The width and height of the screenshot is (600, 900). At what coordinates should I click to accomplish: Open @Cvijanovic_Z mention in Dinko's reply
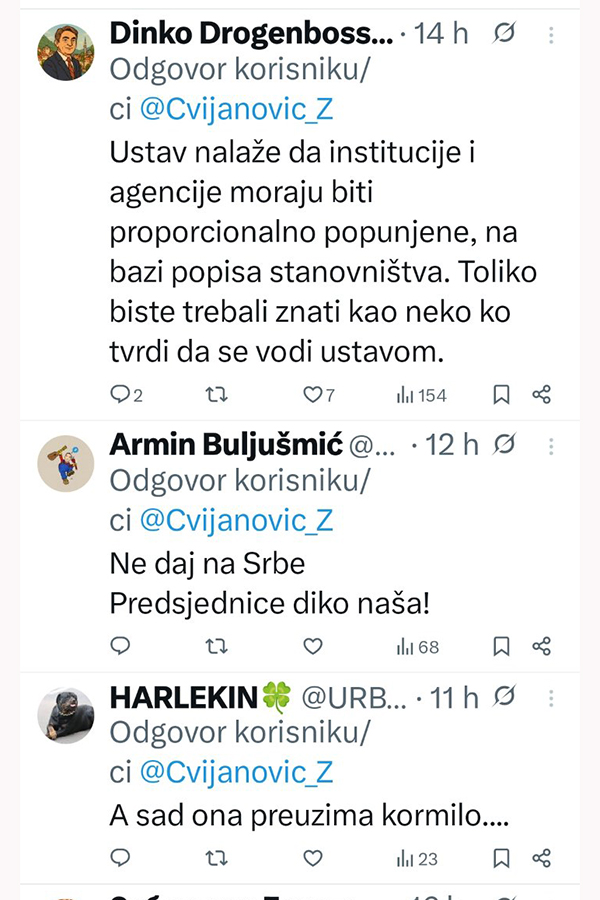(236, 110)
